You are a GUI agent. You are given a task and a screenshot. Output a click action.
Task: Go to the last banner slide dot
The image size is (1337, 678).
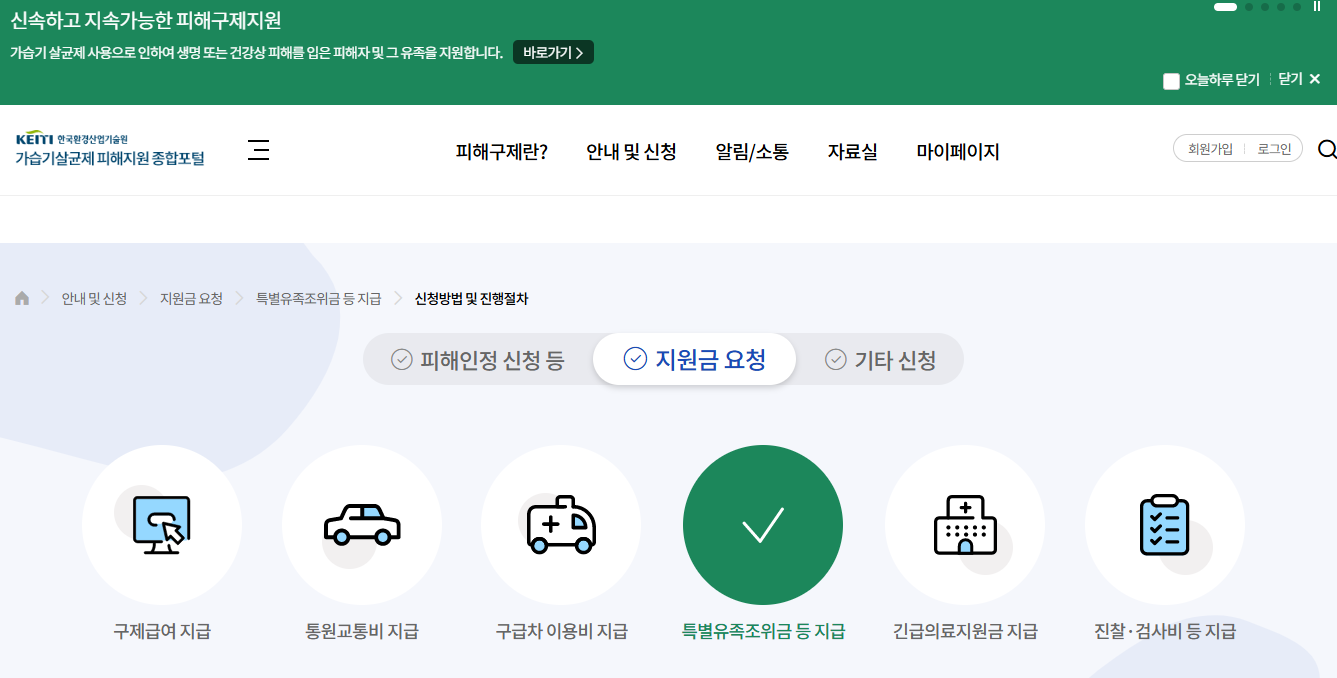[1297, 7]
